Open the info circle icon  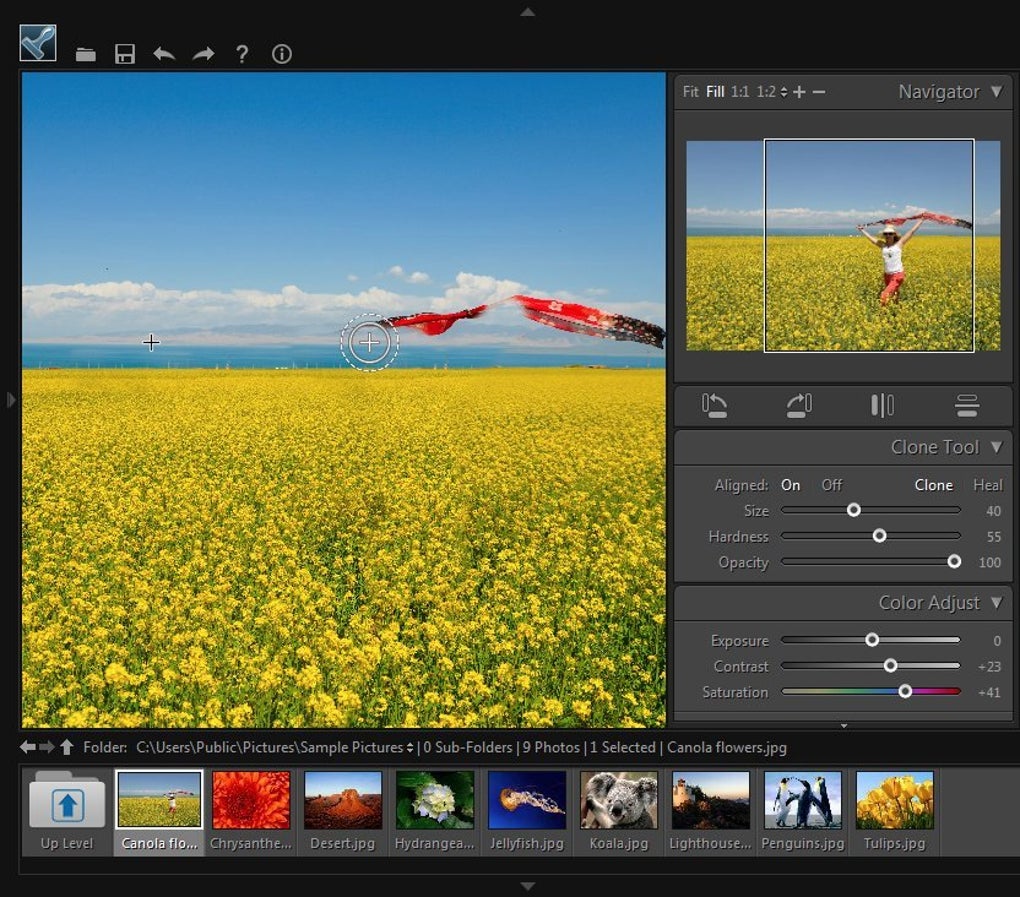(x=282, y=54)
